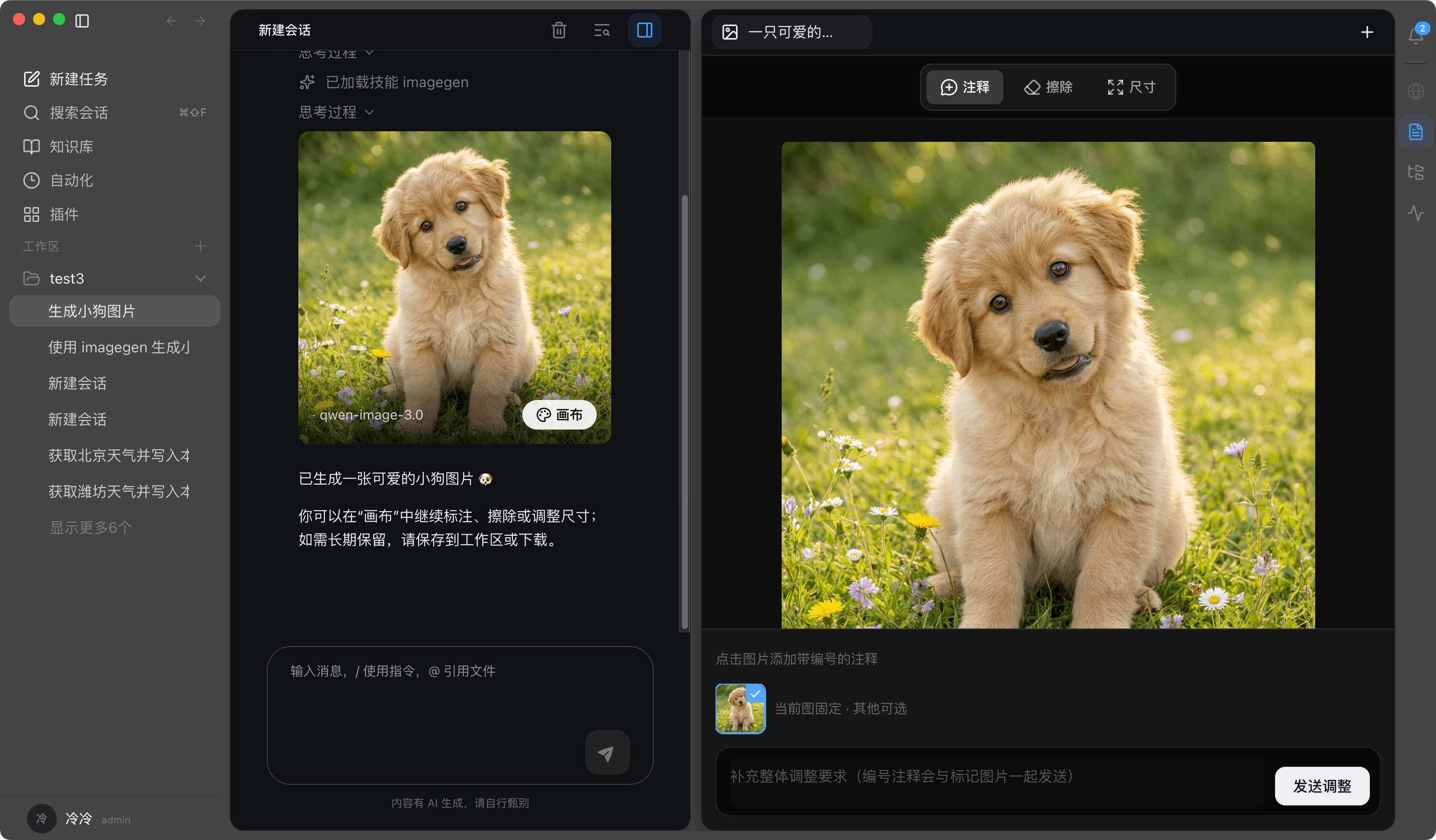Select the document icon in right rail

pyautogui.click(x=1415, y=132)
